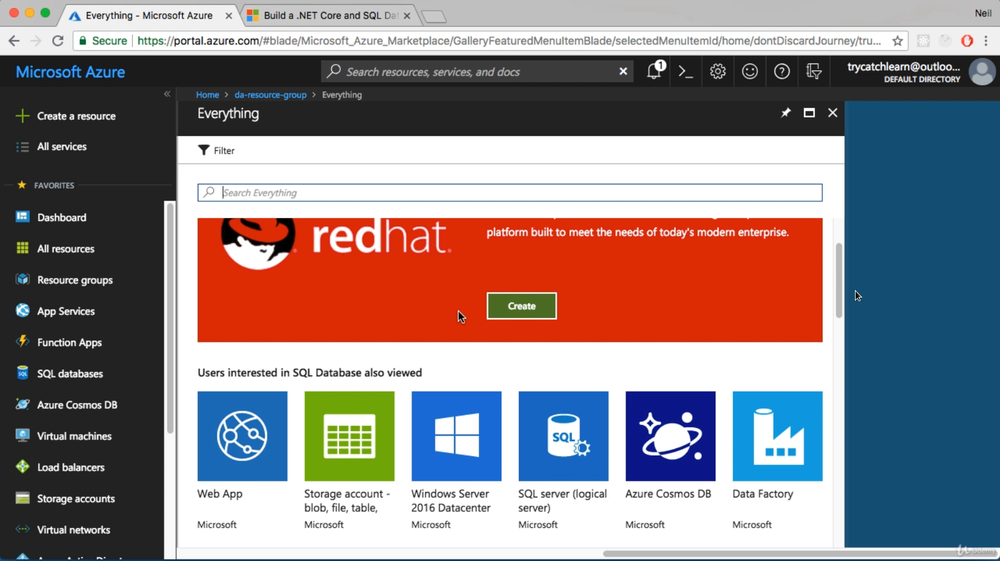Open the Chrome three-dot menu

[x=987, y=41]
